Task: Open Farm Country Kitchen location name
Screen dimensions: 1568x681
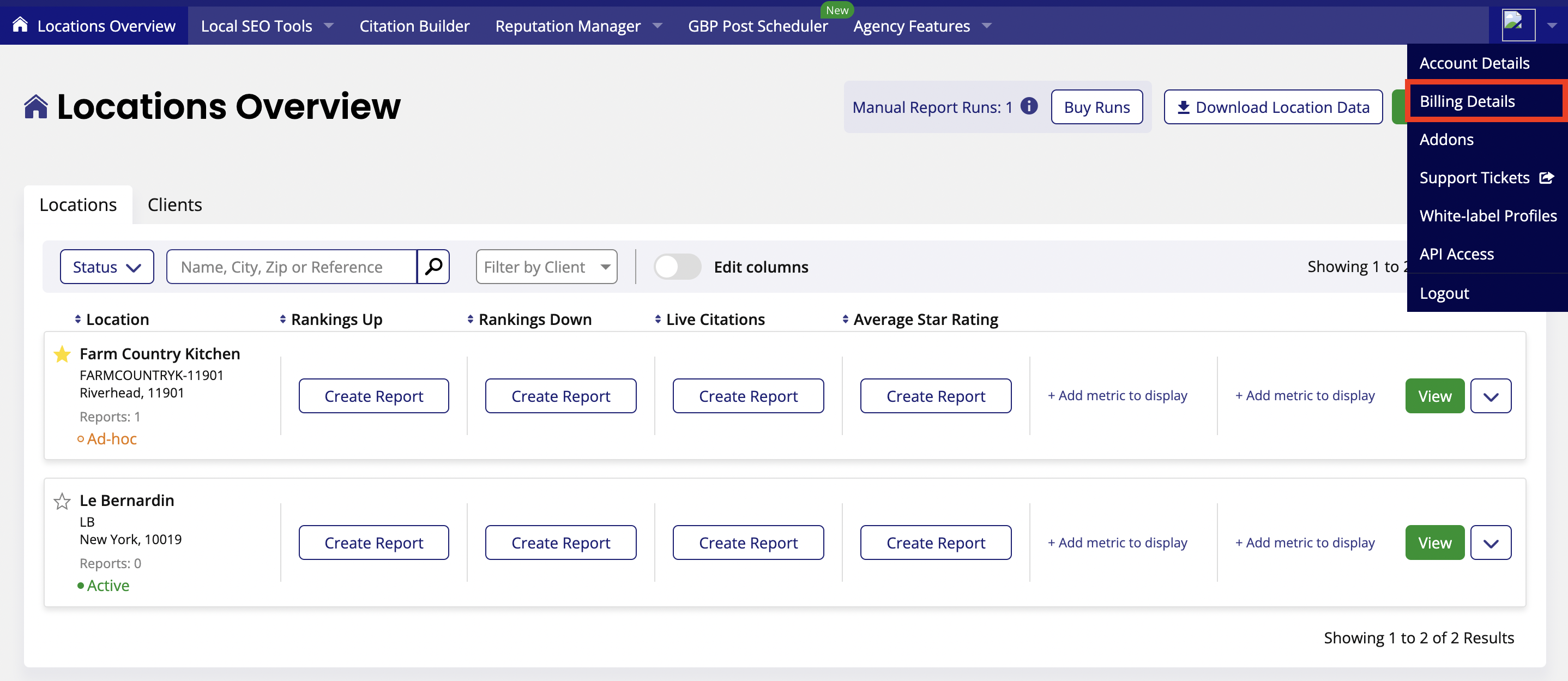Action: click(x=160, y=353)
